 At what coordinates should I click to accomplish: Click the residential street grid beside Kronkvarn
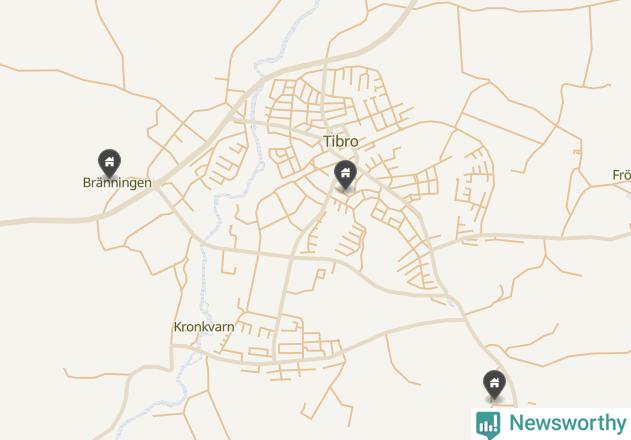coord(282,342)
